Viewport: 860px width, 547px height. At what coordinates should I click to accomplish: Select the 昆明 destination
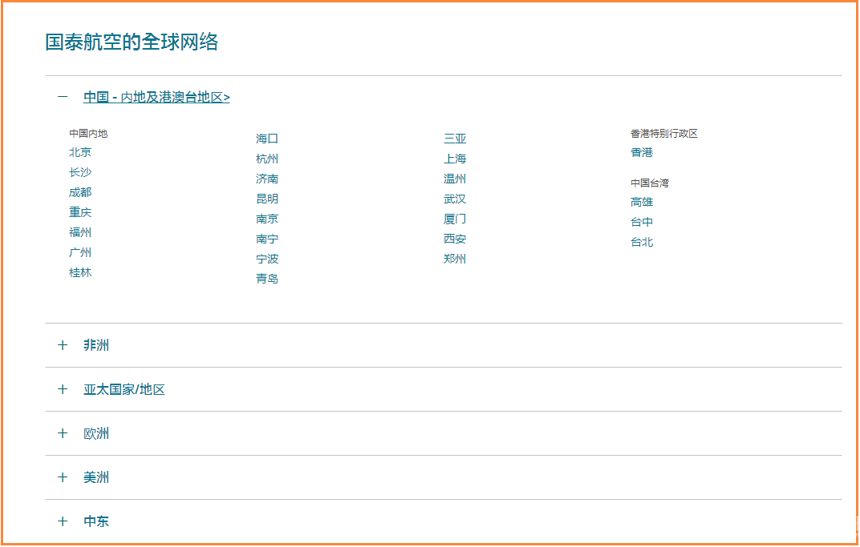[267, 199]
